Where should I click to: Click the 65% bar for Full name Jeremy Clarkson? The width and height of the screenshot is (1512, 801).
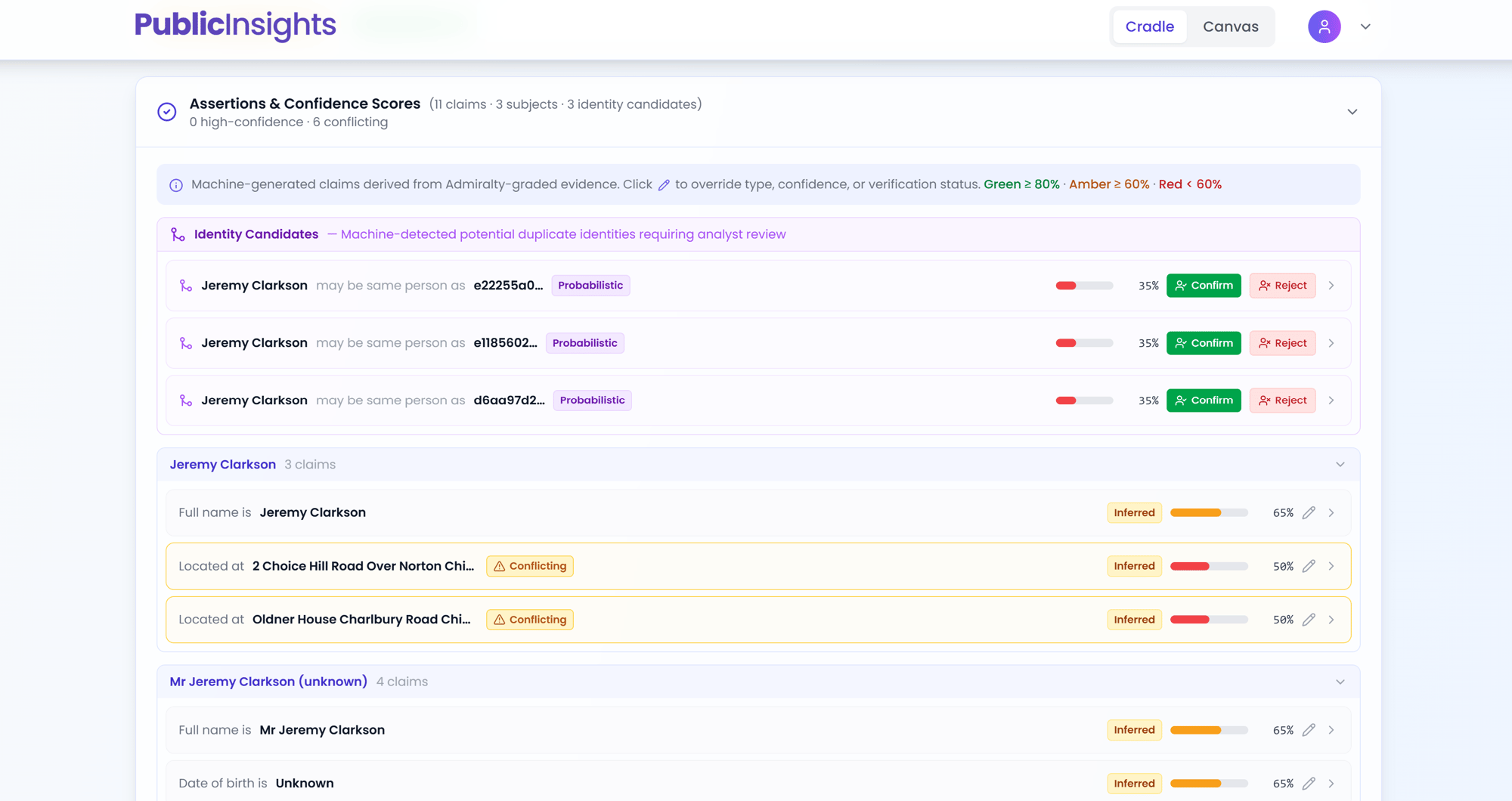click(1209, 513)
